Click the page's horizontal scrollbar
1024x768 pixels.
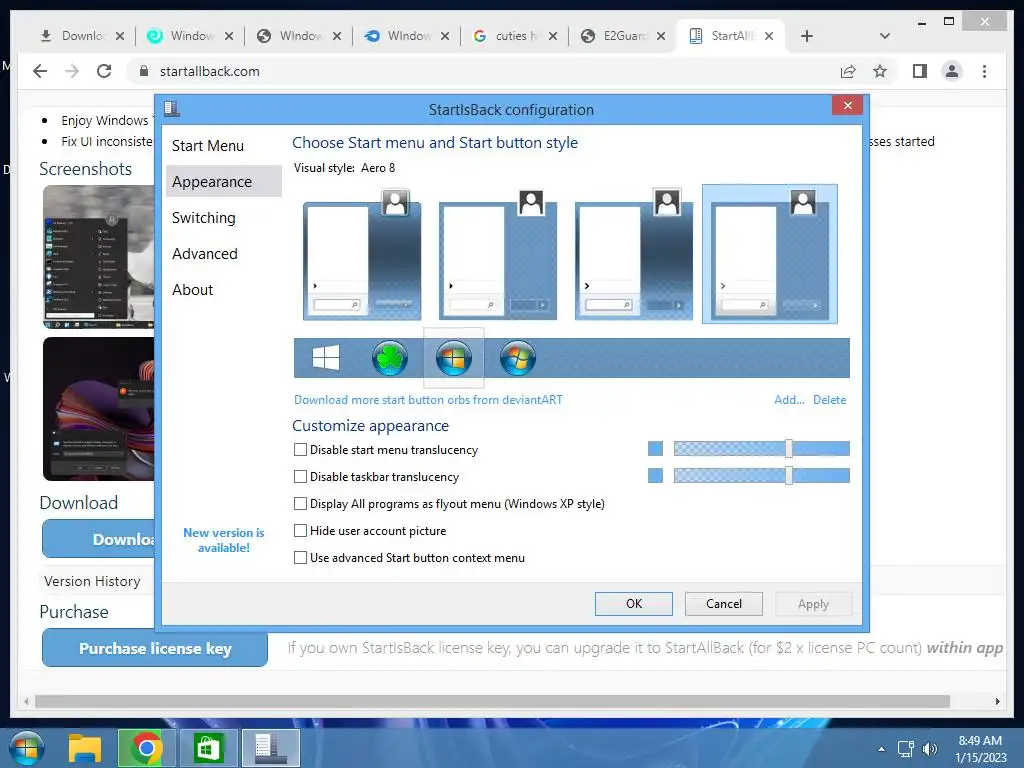[x=492, y=701]
